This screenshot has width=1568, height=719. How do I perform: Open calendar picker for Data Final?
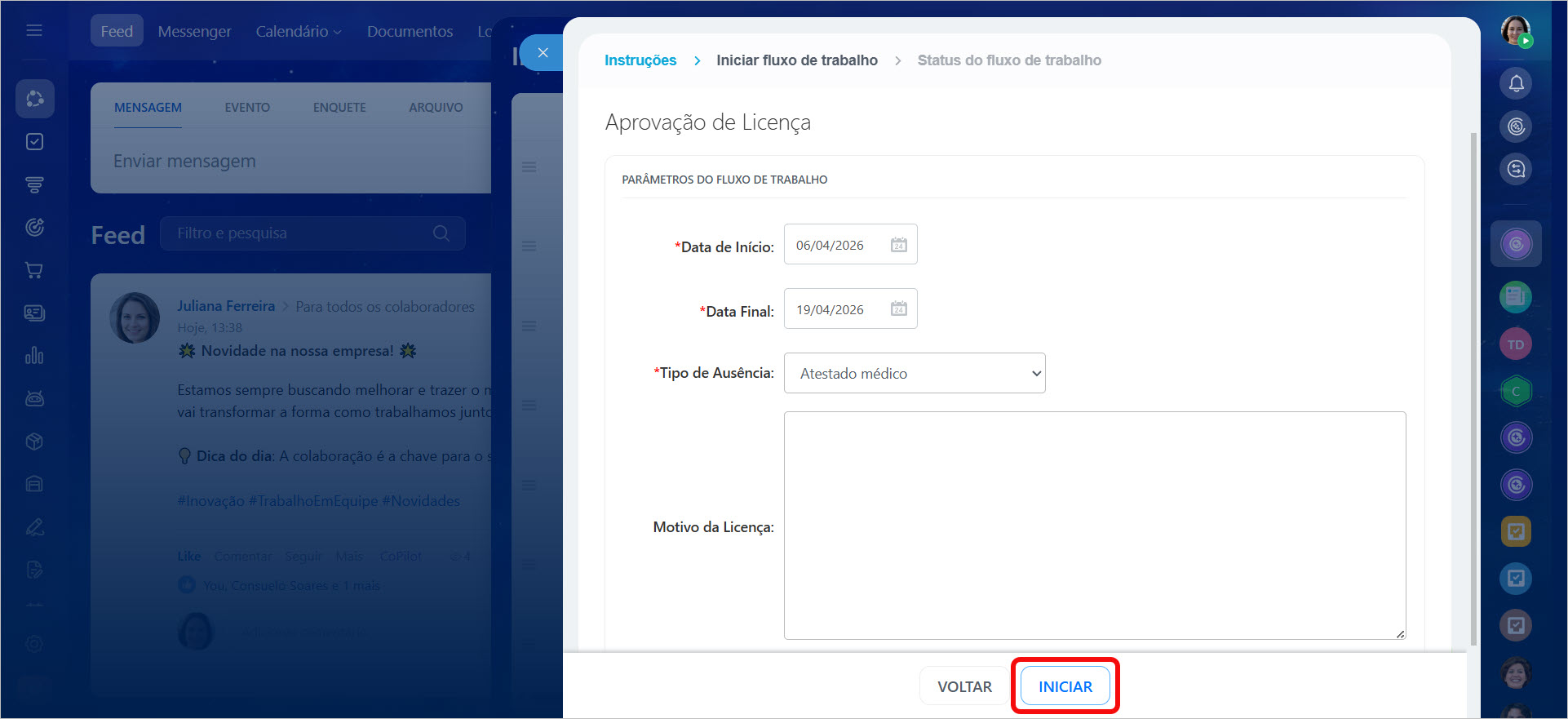coord(898,309)
